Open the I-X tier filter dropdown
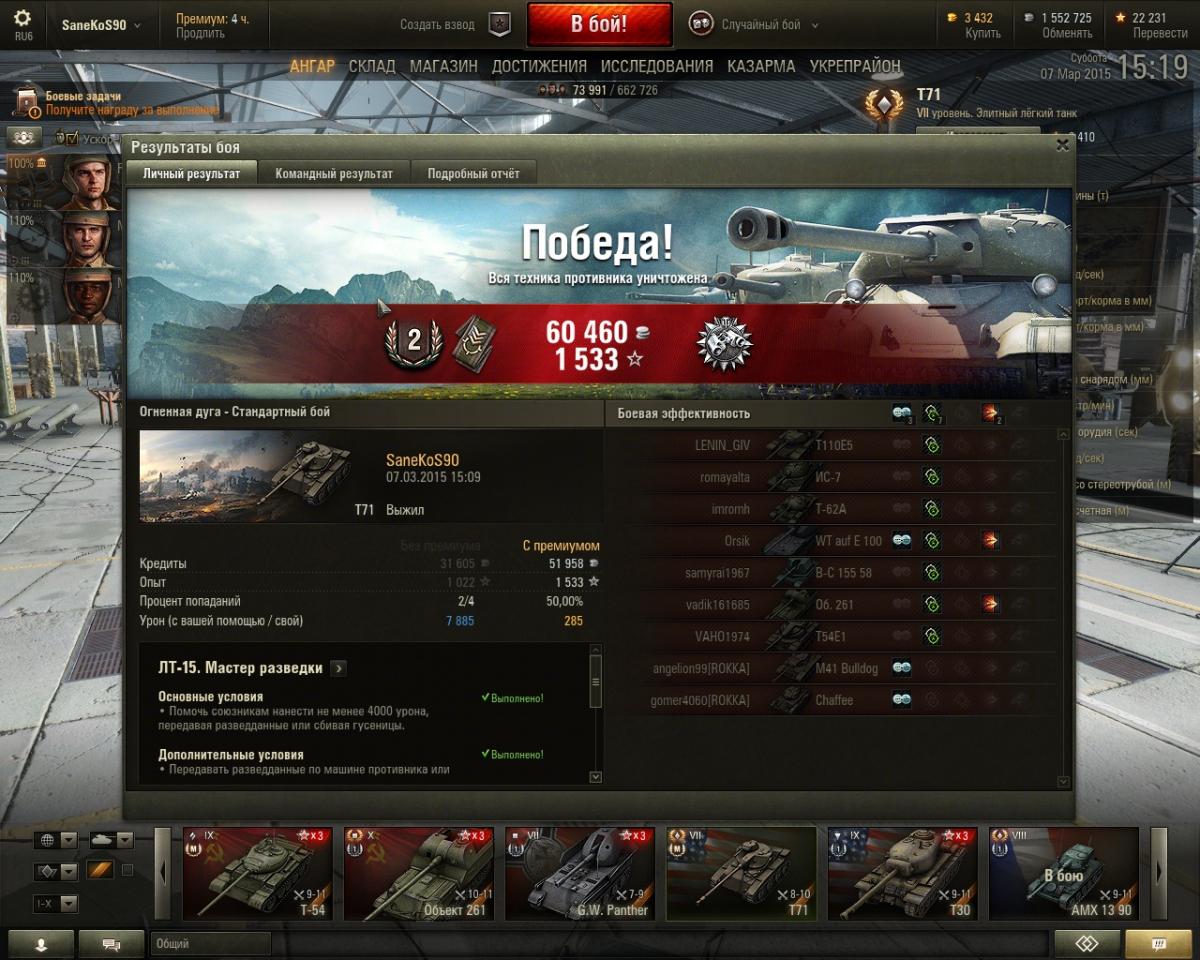This screenshot has height=960, width=1200. 55,904
